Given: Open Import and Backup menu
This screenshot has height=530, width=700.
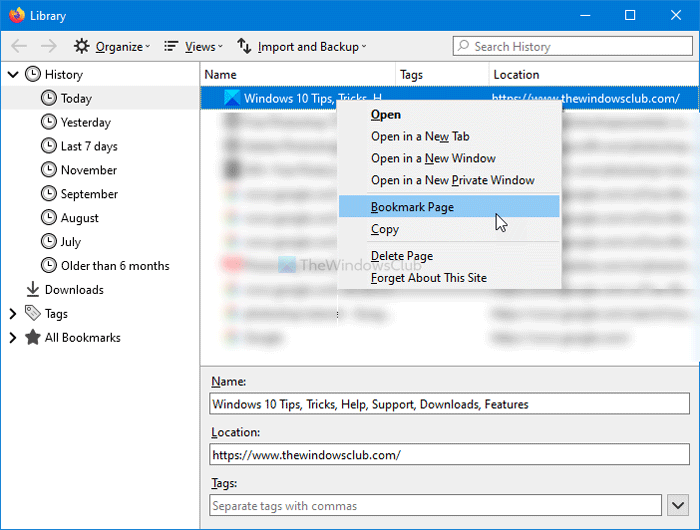Looking at the screenshot, I should pos(302,46).
